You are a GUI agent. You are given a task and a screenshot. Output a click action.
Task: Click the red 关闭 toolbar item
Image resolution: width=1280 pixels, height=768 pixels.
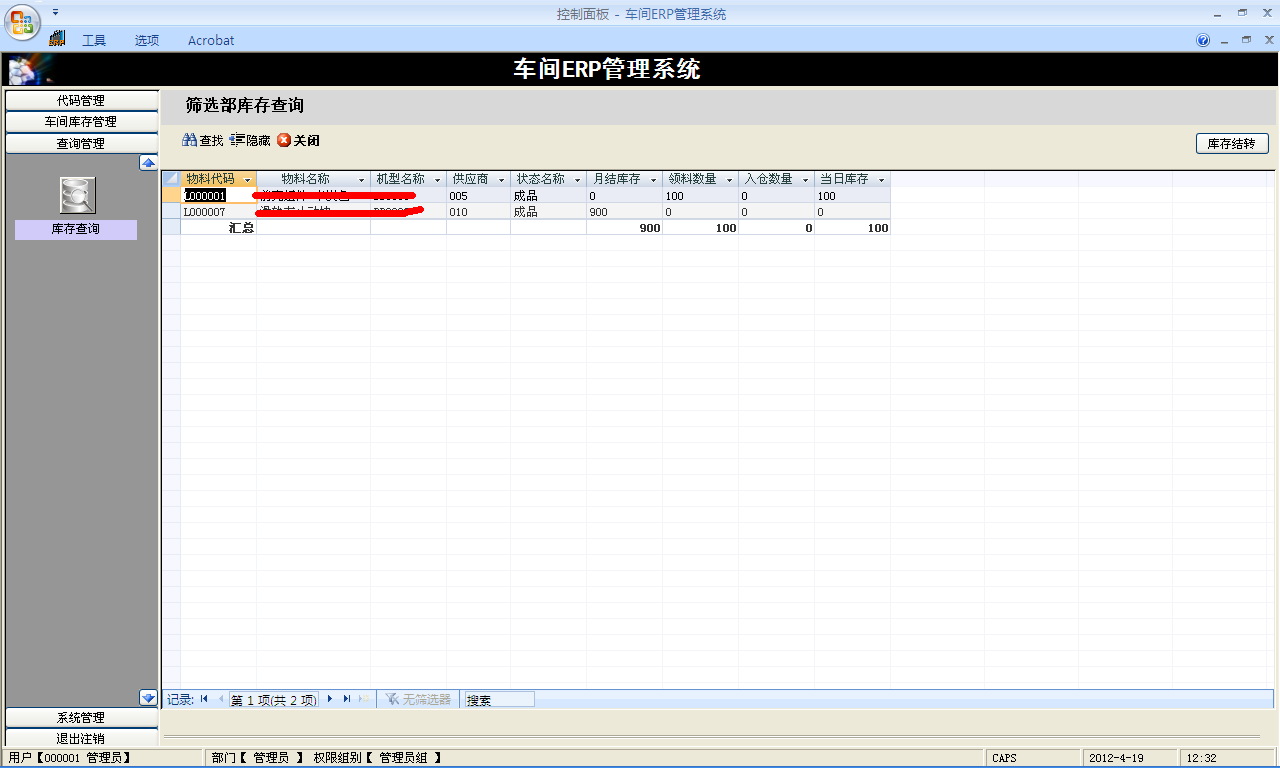(298, 141)
